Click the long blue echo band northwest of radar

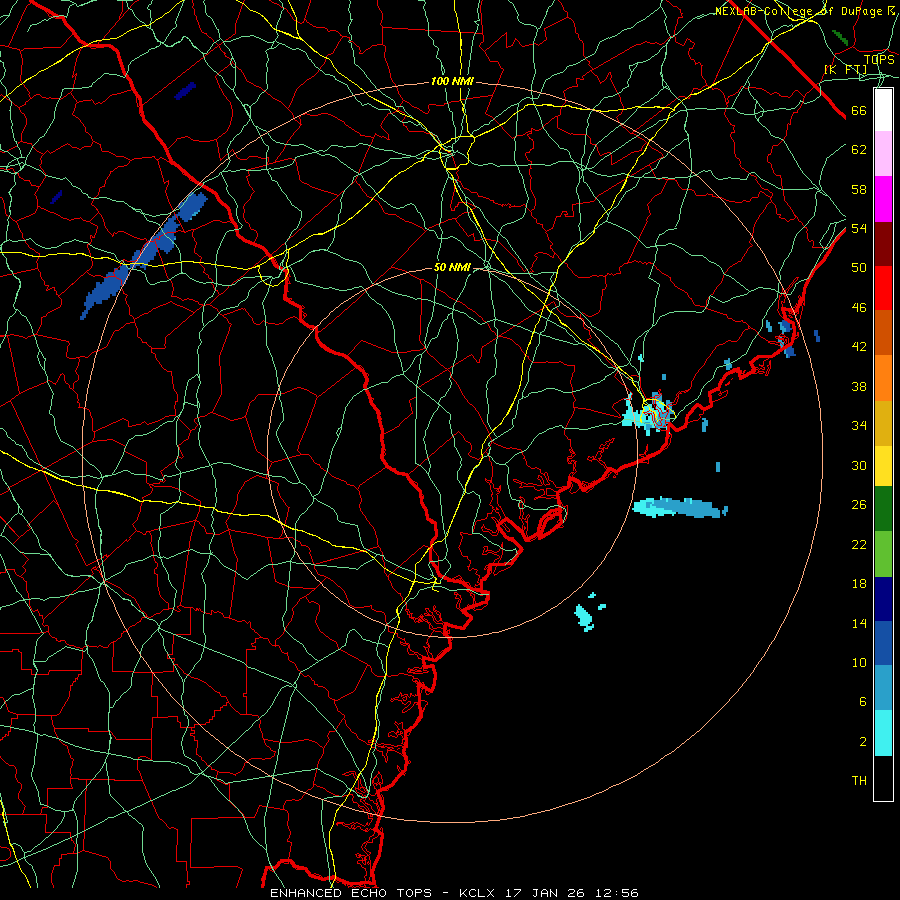143,256
